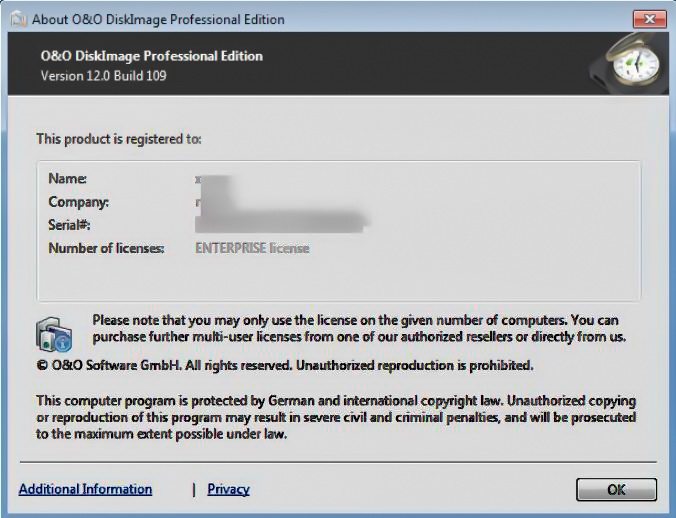Click the ENTERPRISE license text
Image resolution: width=676 pixels, height=518 pixels.
pyautogui.click(x=252, y=248)
